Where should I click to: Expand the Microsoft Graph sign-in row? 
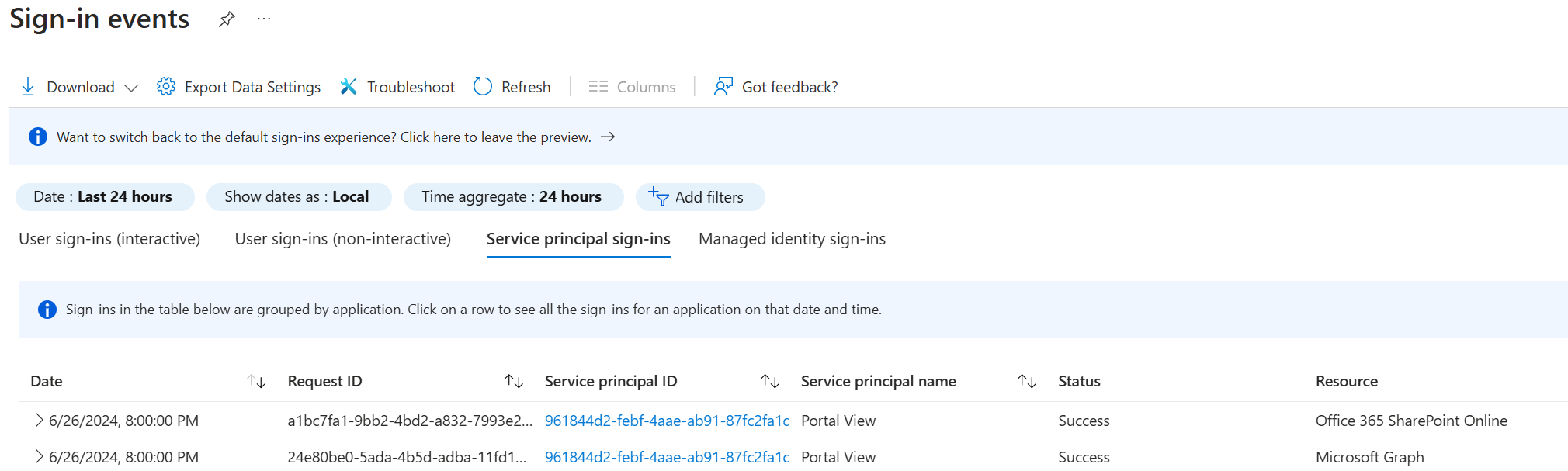point(39,457)
